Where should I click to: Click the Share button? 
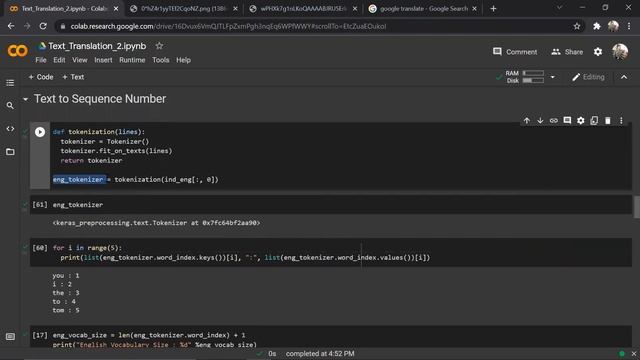pos(567,52)
